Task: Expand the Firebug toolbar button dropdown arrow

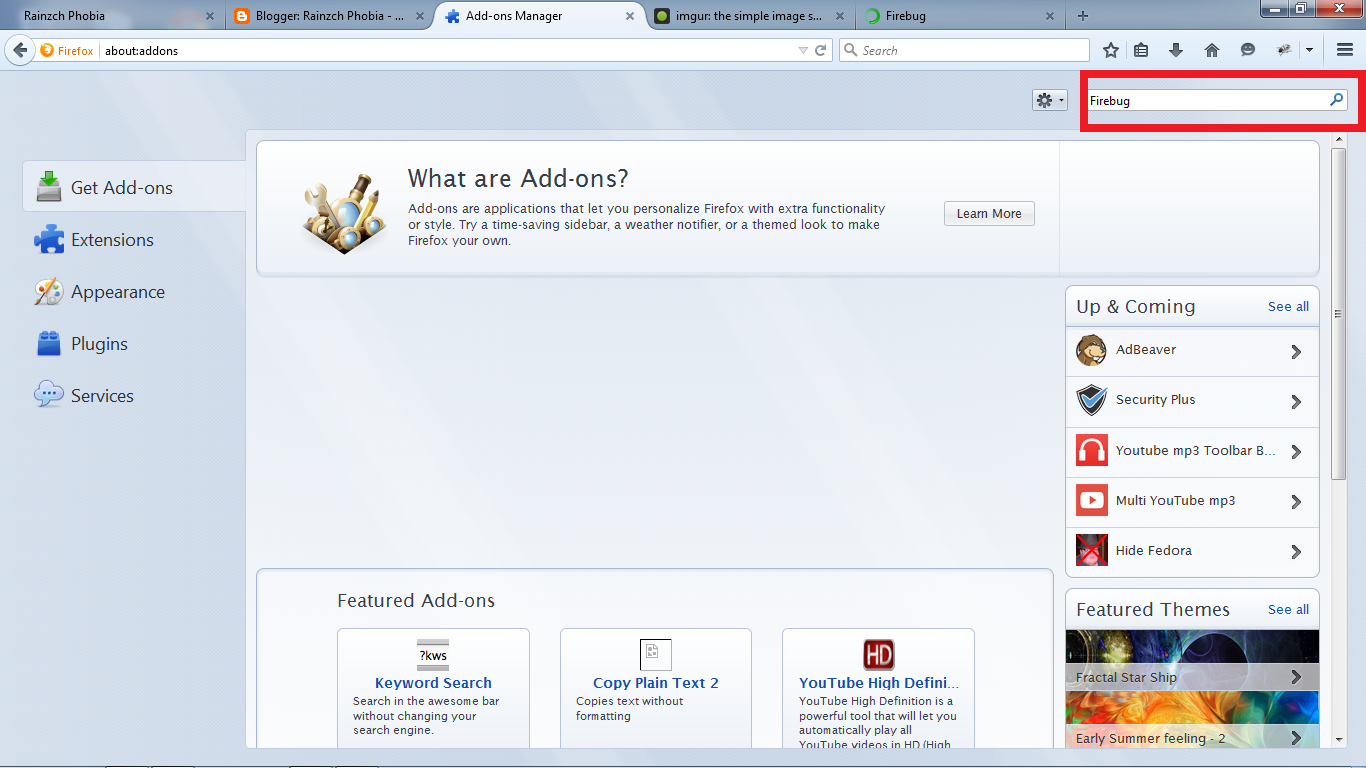Action: [1309, 50]
